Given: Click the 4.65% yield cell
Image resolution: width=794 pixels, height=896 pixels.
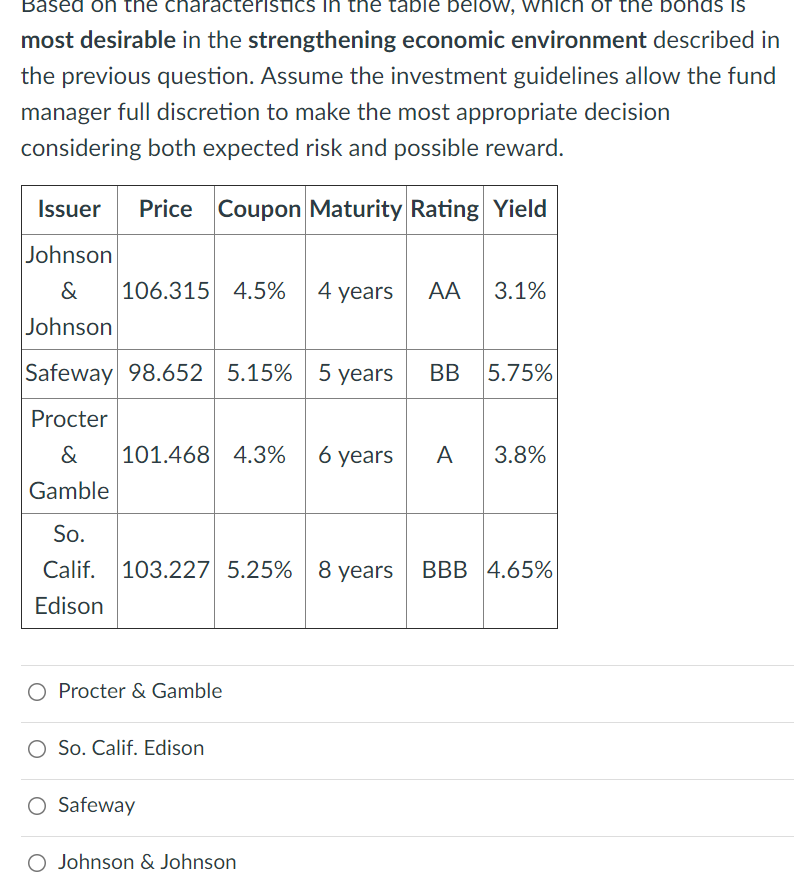Looking at the screenshot, I should click(x=520, y=570).
